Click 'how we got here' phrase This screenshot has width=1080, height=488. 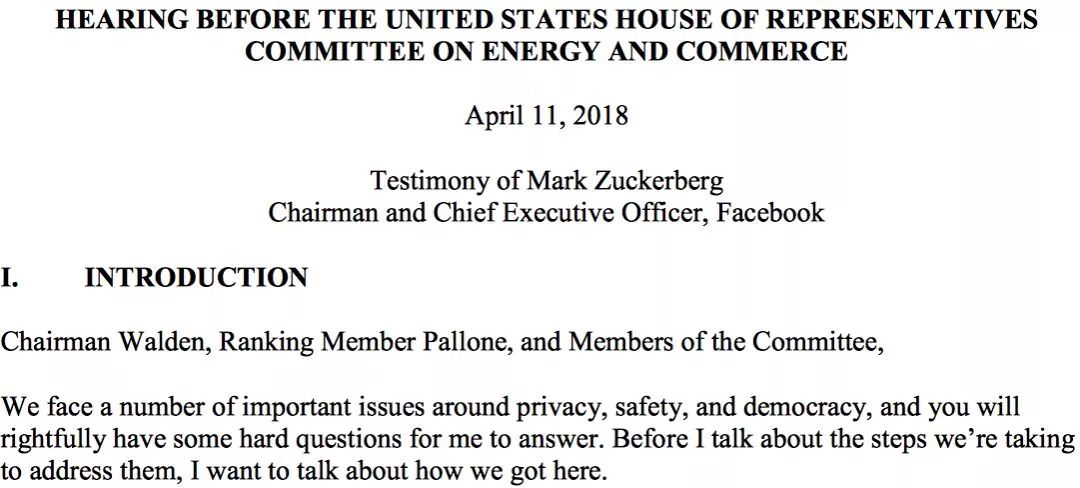pyautogui.click(x=522, y=471)
